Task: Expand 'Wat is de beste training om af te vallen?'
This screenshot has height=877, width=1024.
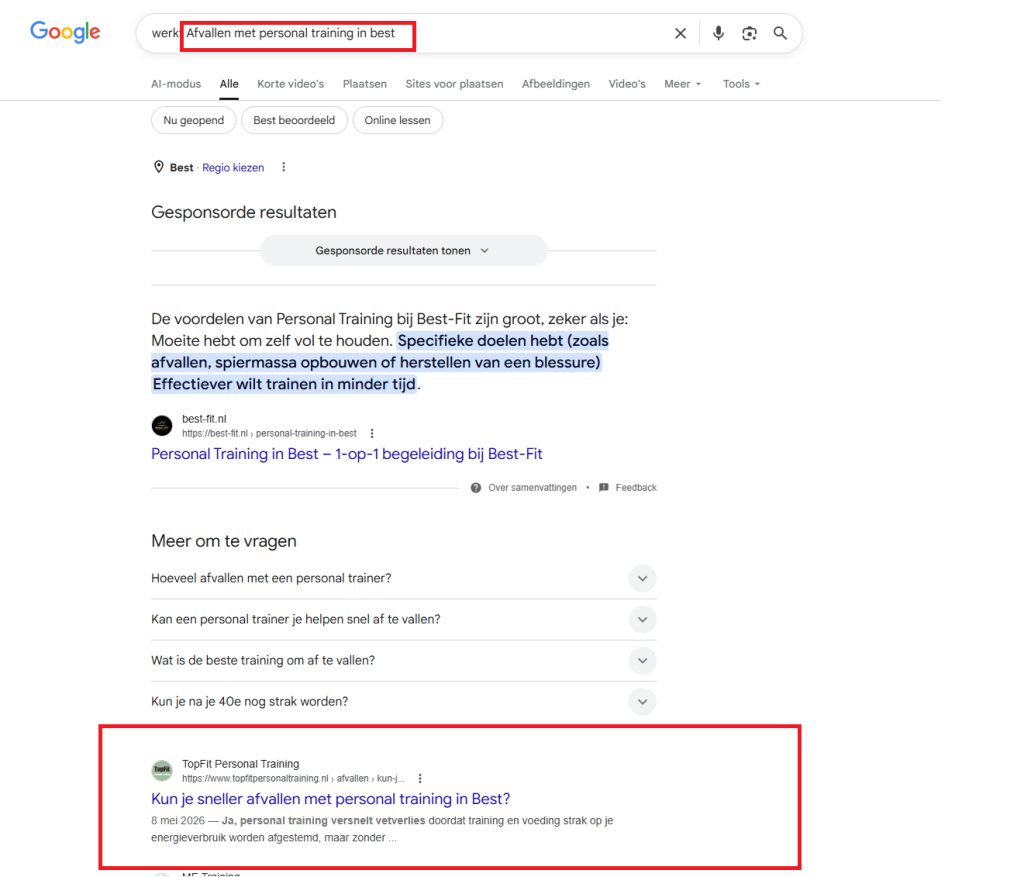Action: 404,661
